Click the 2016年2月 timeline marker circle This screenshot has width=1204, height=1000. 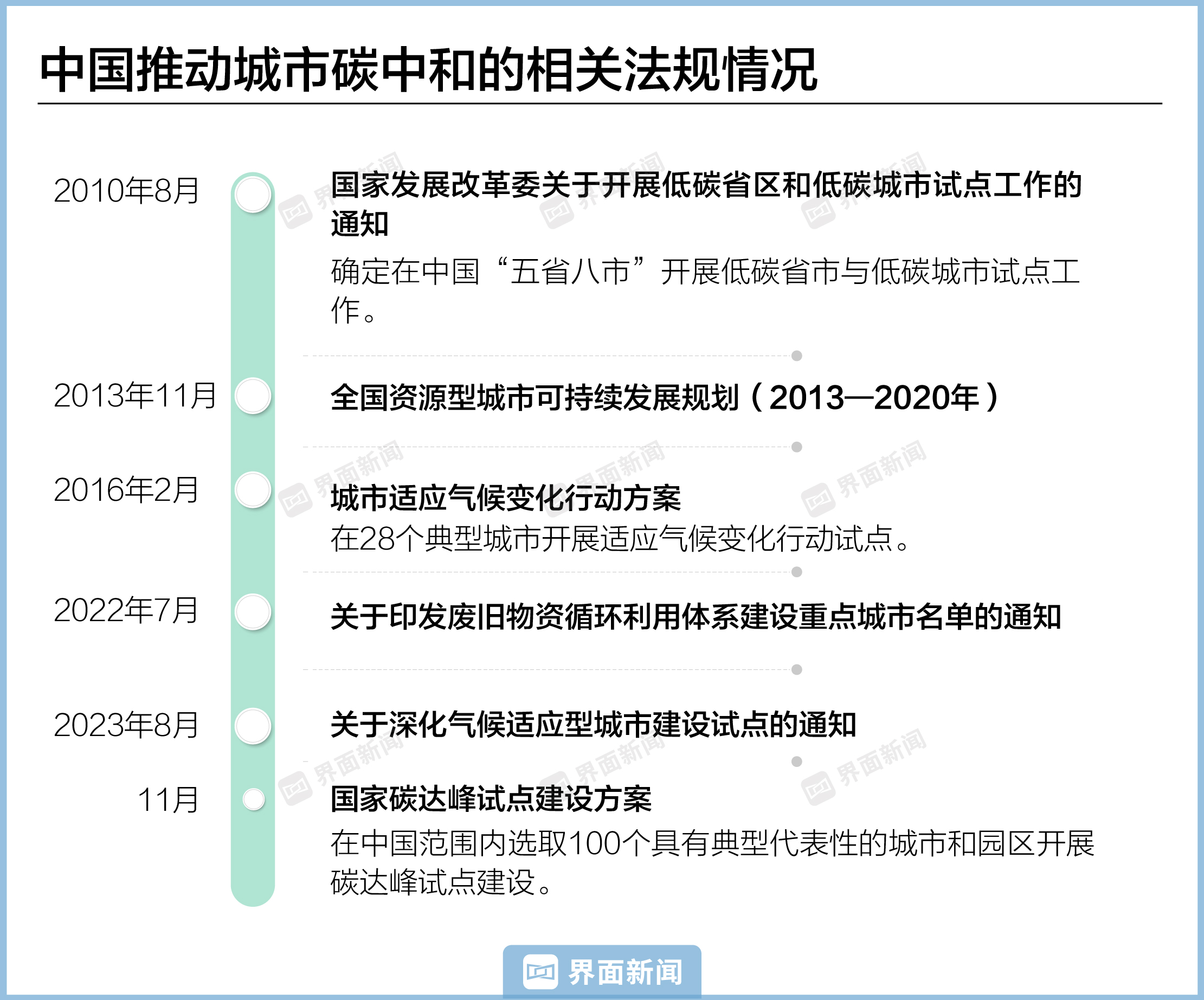253,489
